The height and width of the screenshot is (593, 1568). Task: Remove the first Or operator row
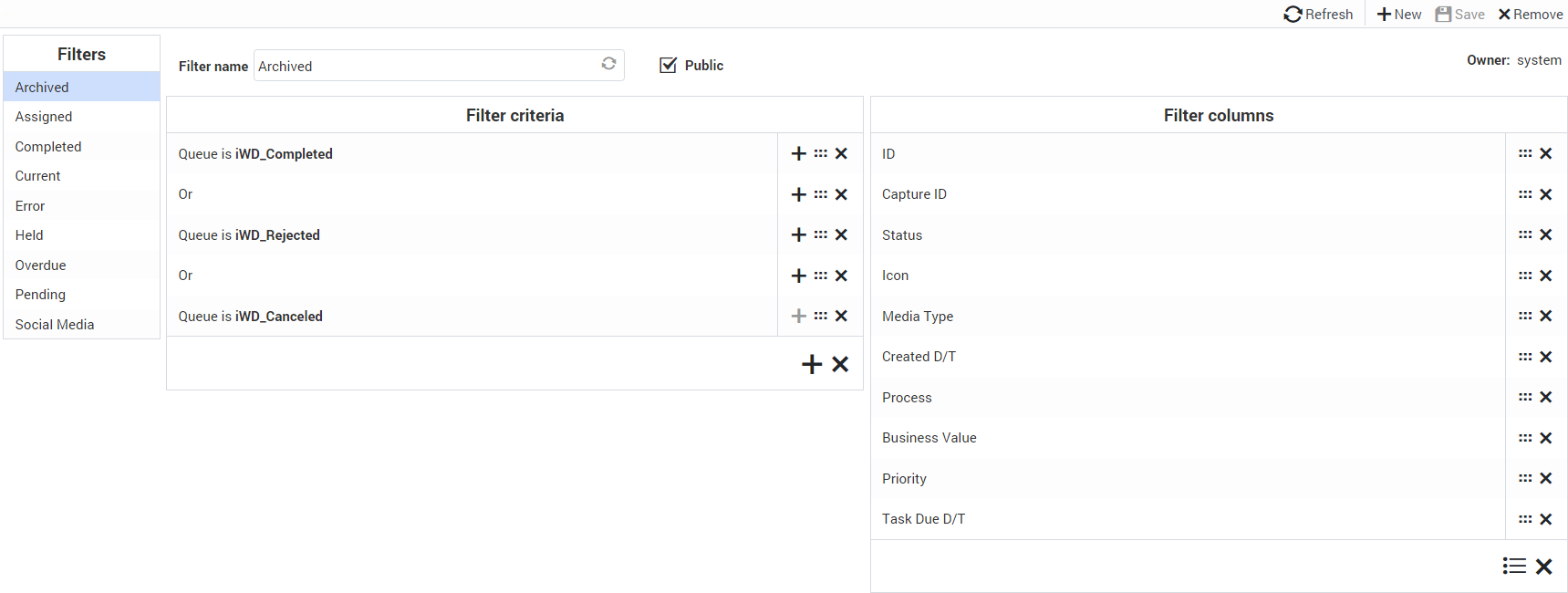pyautogui.click(x=841, y=194)
